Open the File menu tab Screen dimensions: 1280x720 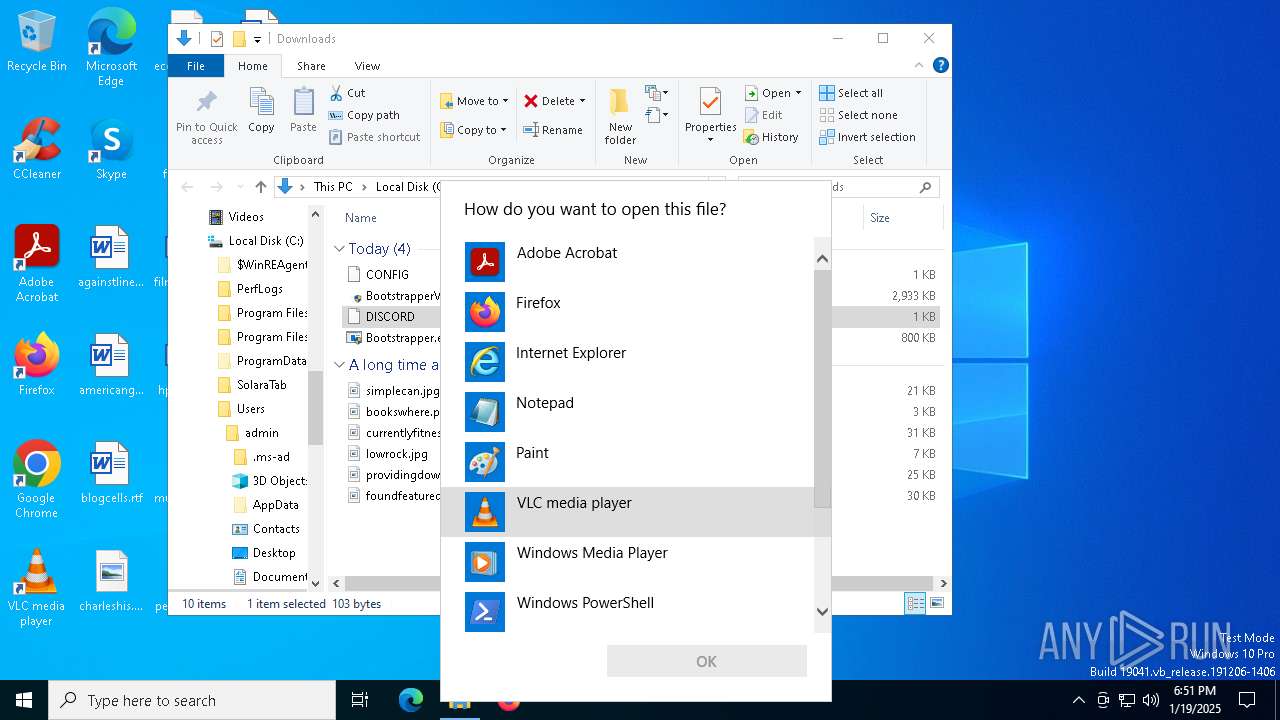click(196, 66)
